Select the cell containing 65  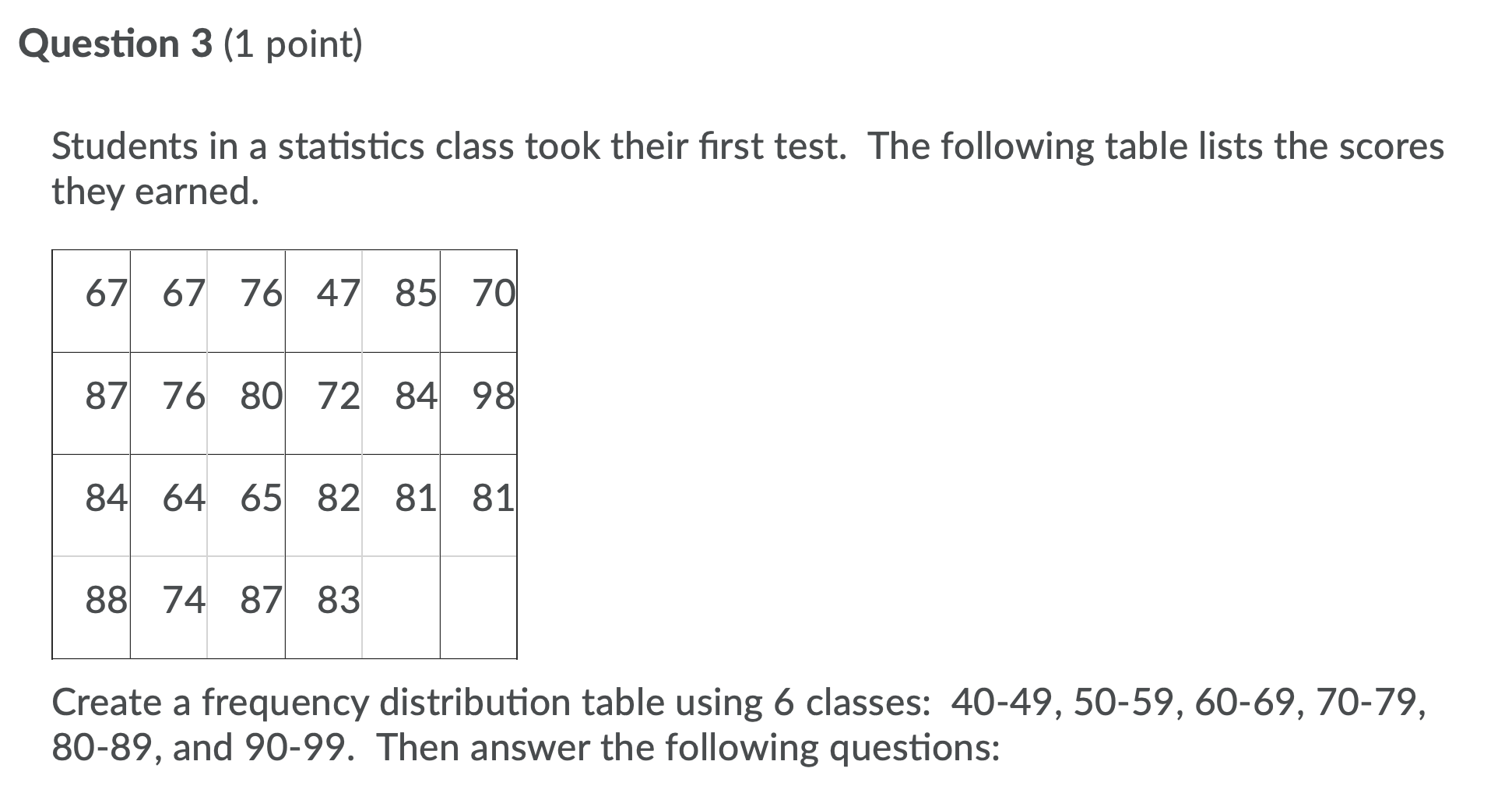(x=246, y=506)
